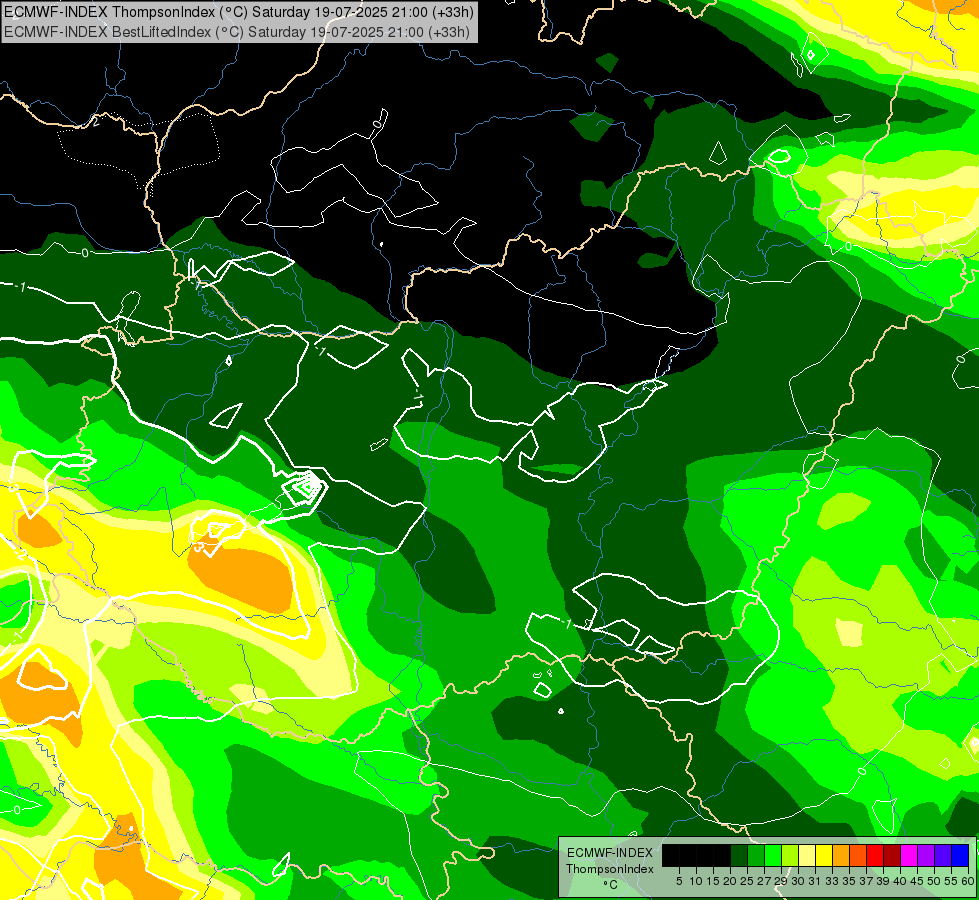Click the 'ThompsonIndex' label in the legend
This screenshot has width=979, height=900.
point(610,869)
